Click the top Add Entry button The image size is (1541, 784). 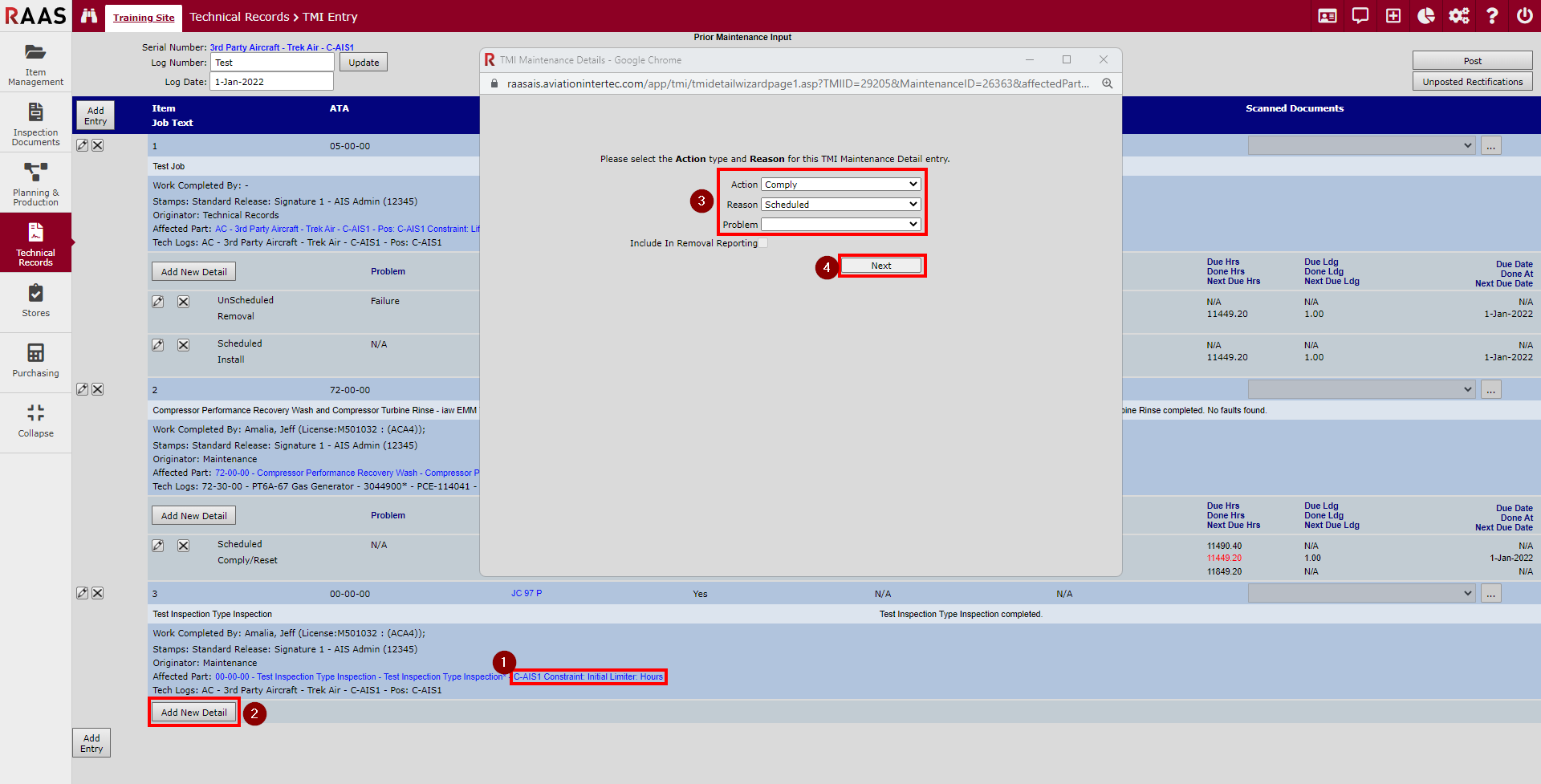click(96, 116)
